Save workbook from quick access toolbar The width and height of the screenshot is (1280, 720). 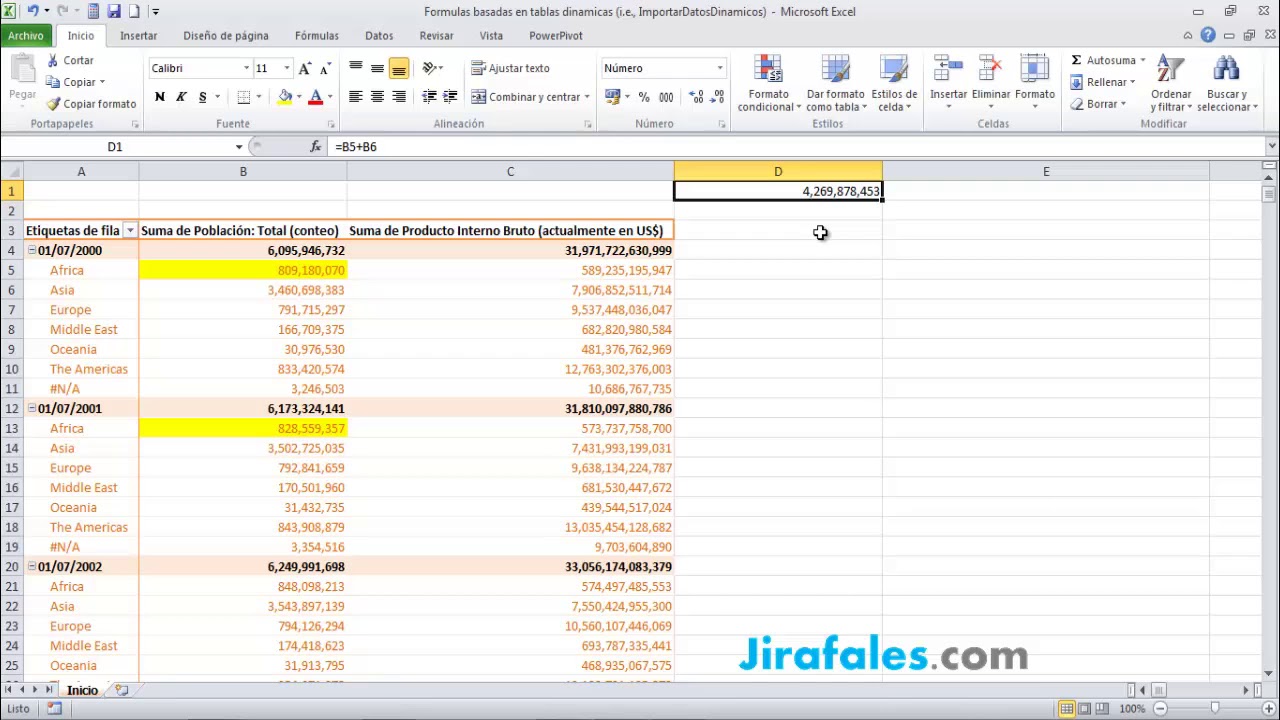pos(113,11)
